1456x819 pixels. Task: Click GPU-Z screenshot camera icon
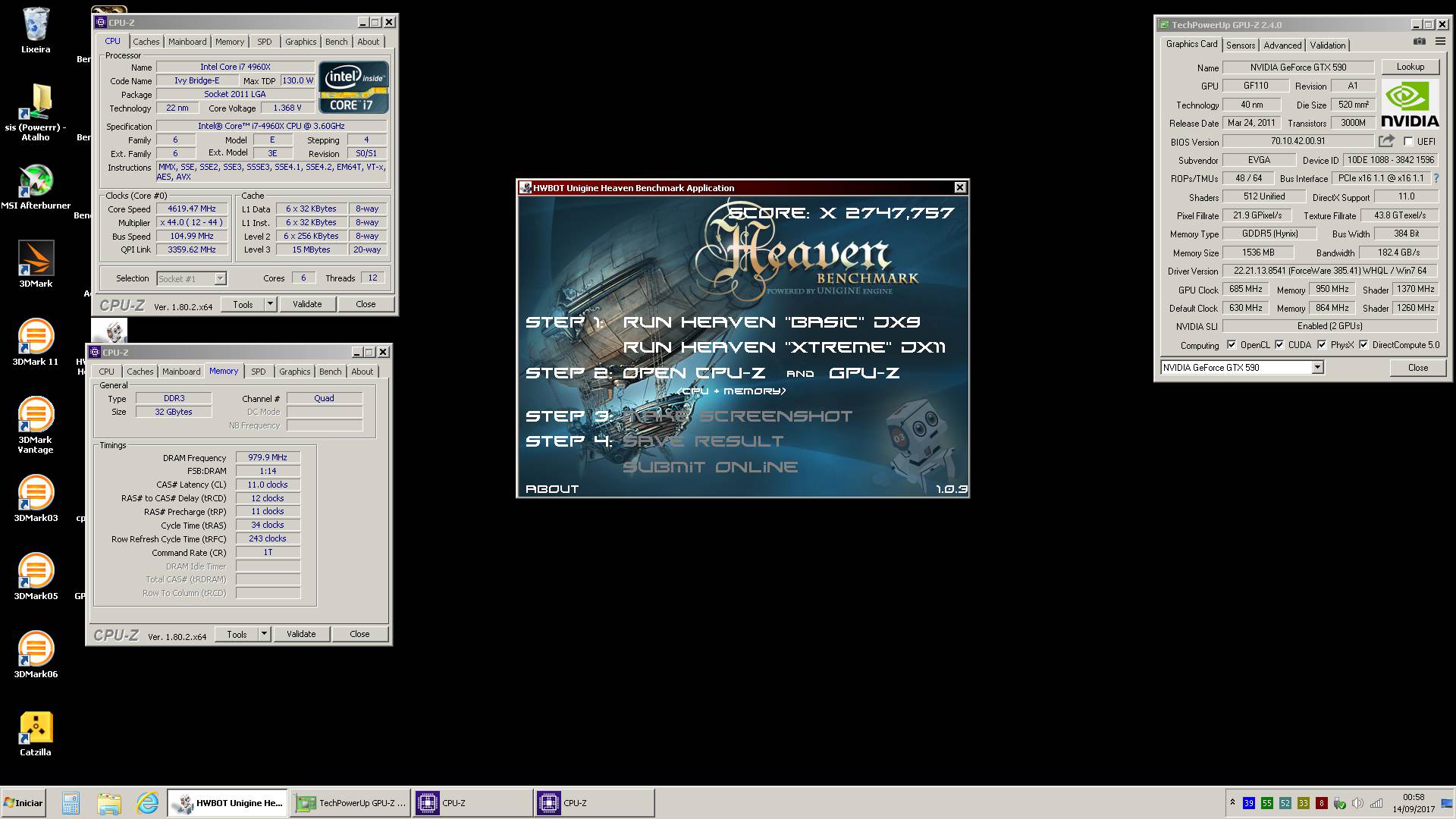click(x=1420, y=42)
